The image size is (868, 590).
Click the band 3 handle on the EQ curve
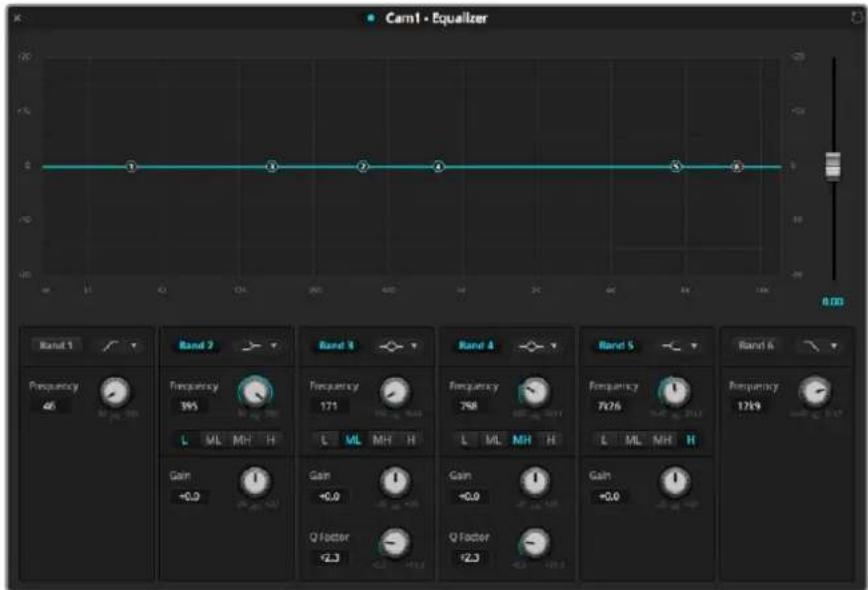[x=272, y=166]
